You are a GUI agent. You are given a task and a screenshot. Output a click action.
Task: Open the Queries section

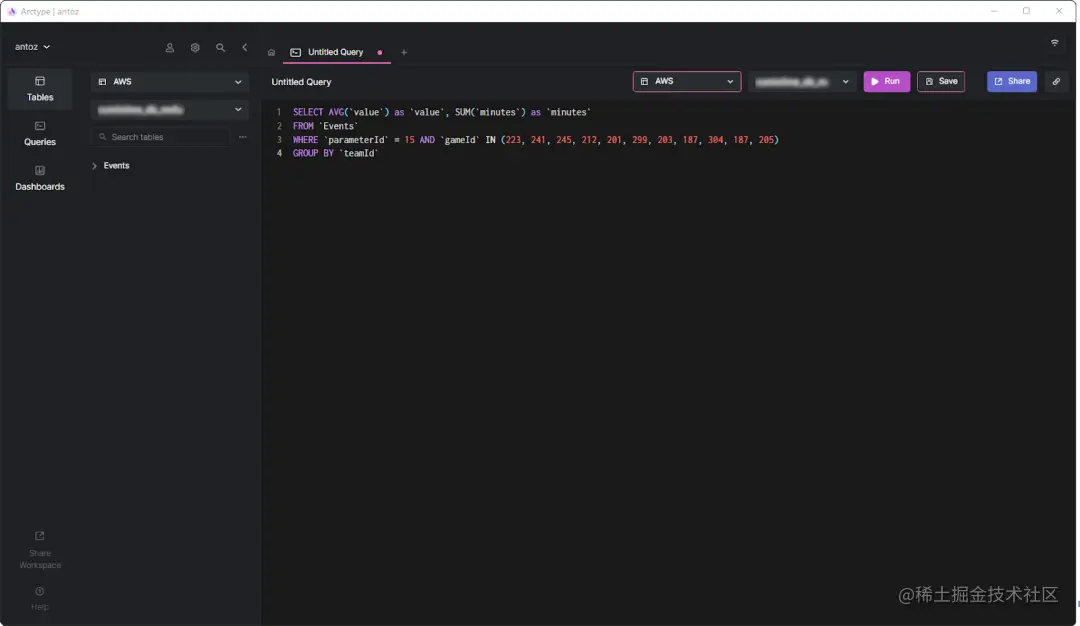40,134
